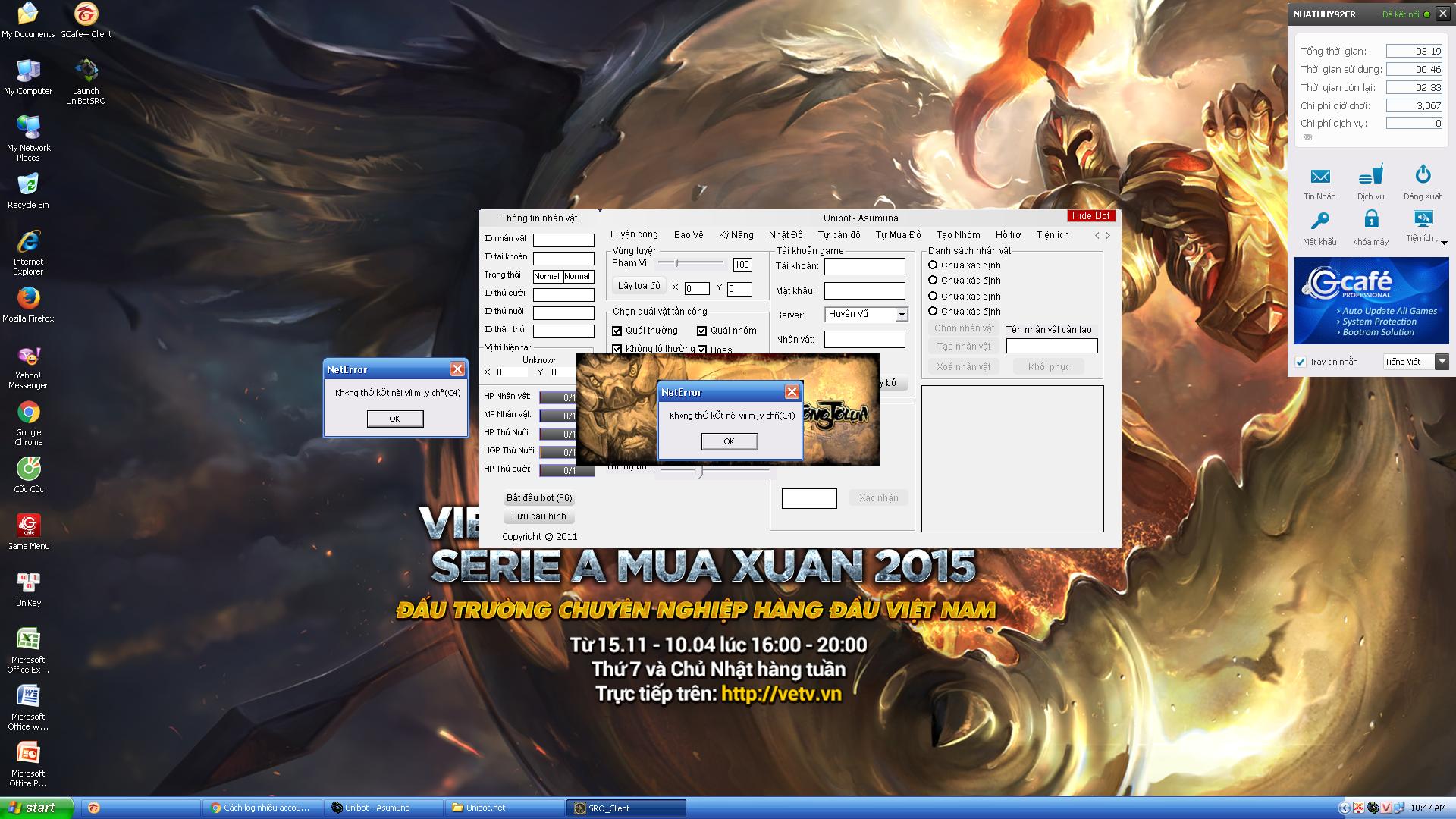Click Bắt đầu bot (F6) button
Viewport: 1456px width, 819px height.
tap(539, 498)
